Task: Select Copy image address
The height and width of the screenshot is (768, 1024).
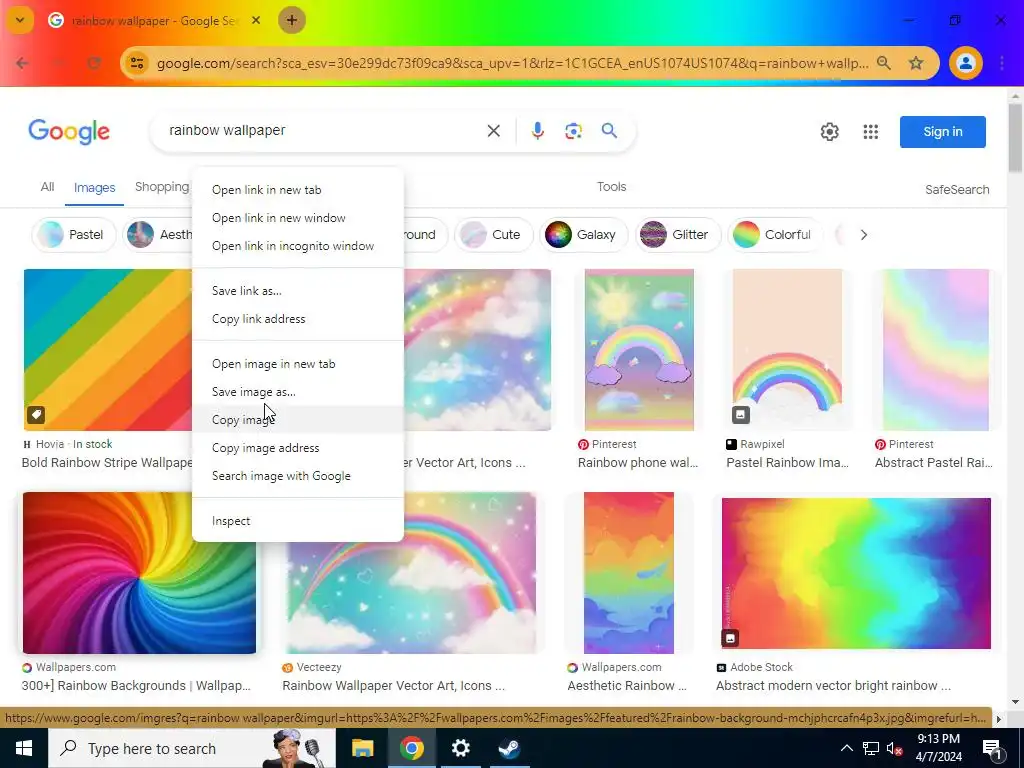Action: [298, 448]
